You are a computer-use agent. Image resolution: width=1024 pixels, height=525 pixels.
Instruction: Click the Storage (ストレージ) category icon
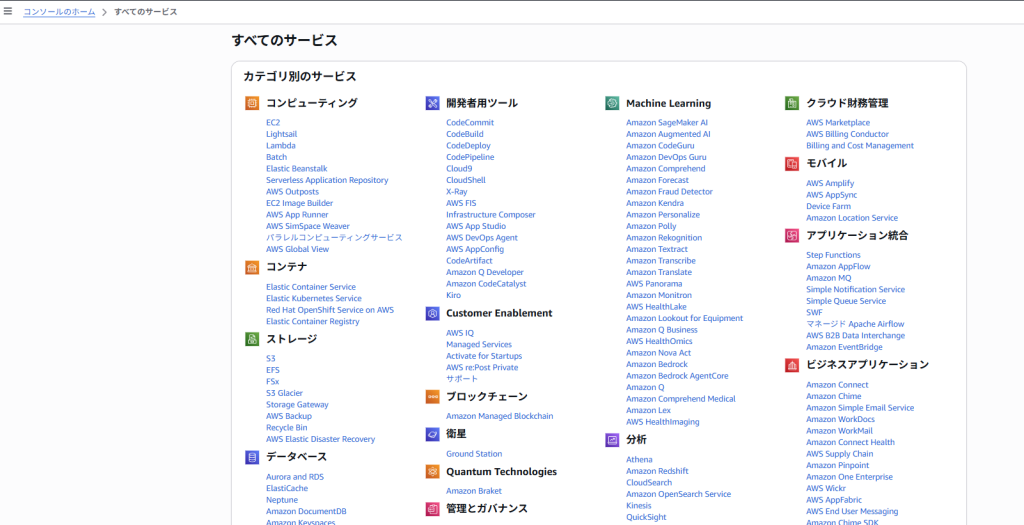tap(252, 339)
